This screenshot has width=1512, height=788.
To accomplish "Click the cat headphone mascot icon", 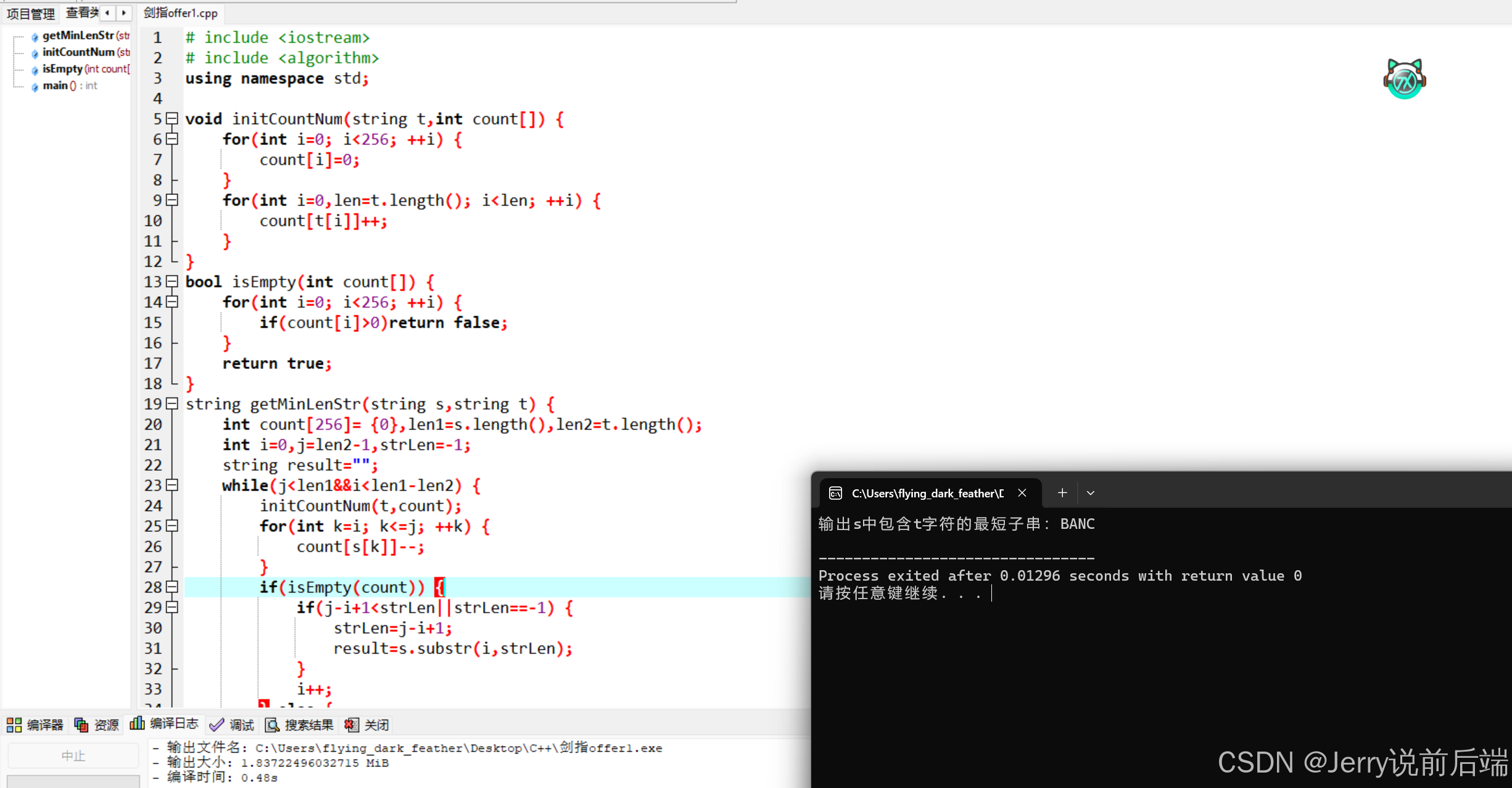I will 1404,78.
